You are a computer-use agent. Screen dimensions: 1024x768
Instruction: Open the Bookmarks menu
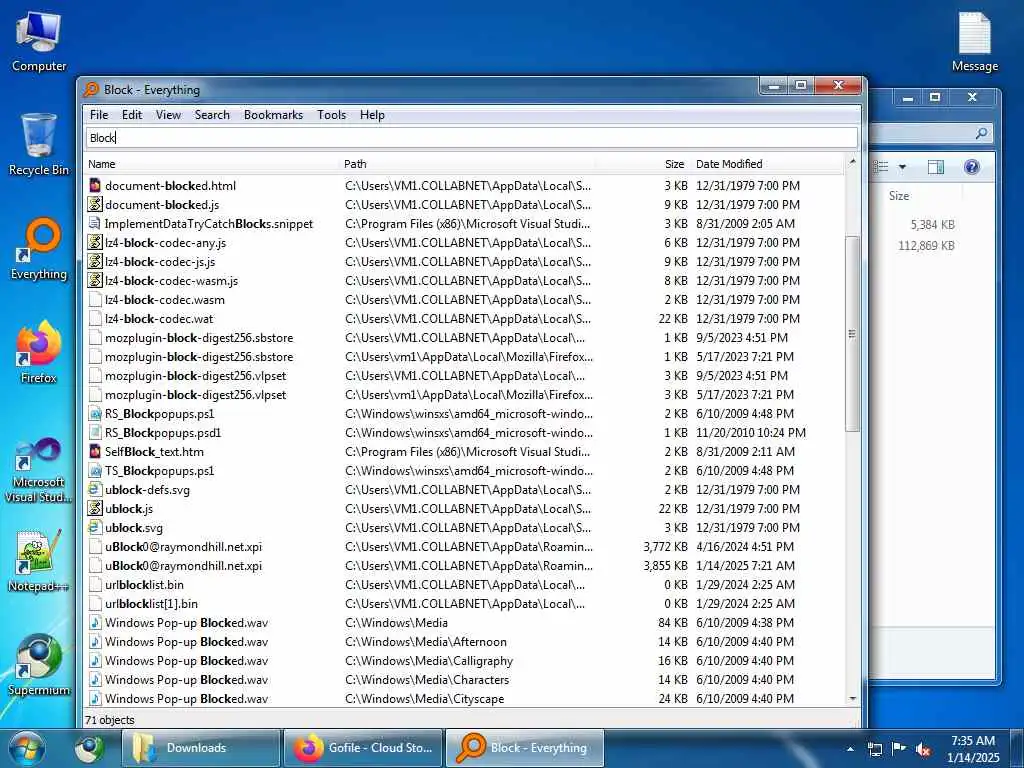[x=273, y=115]
